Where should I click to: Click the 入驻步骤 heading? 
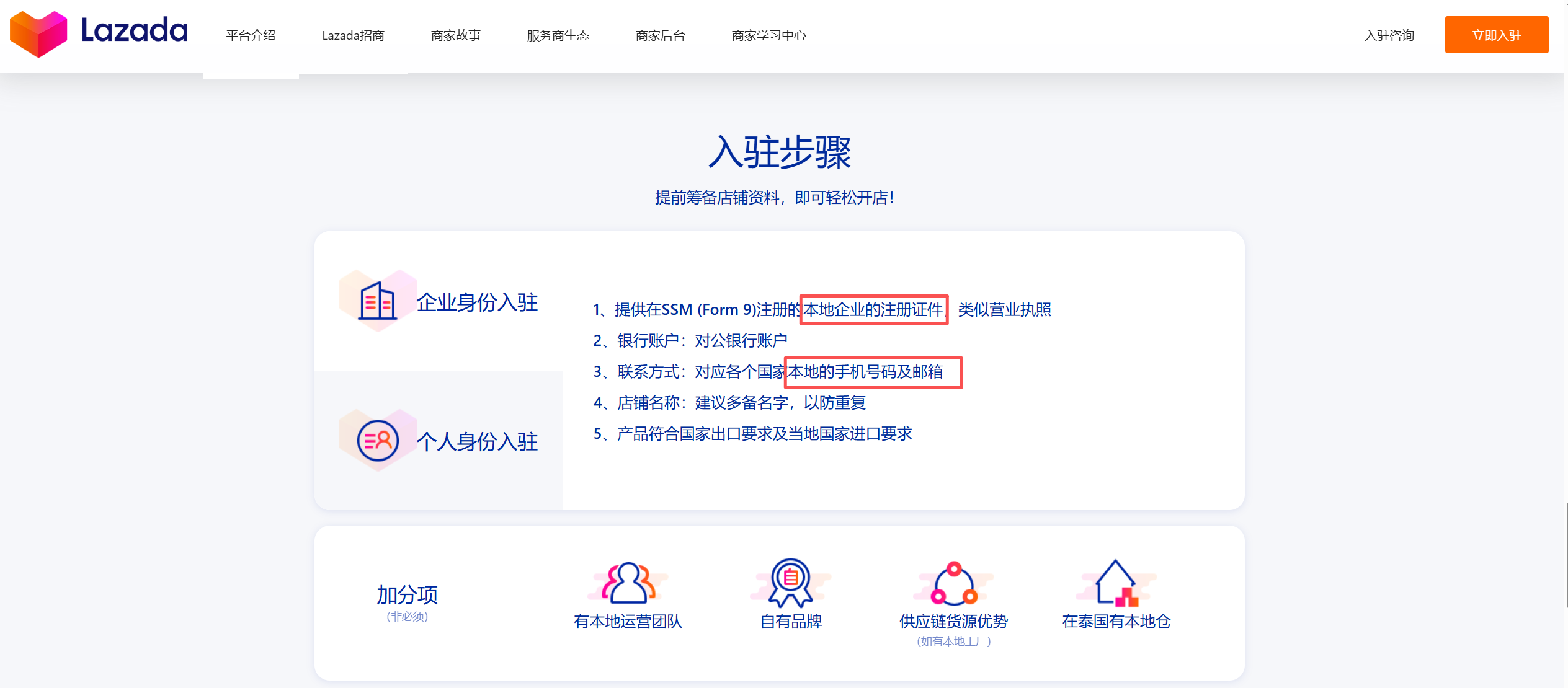780,152
